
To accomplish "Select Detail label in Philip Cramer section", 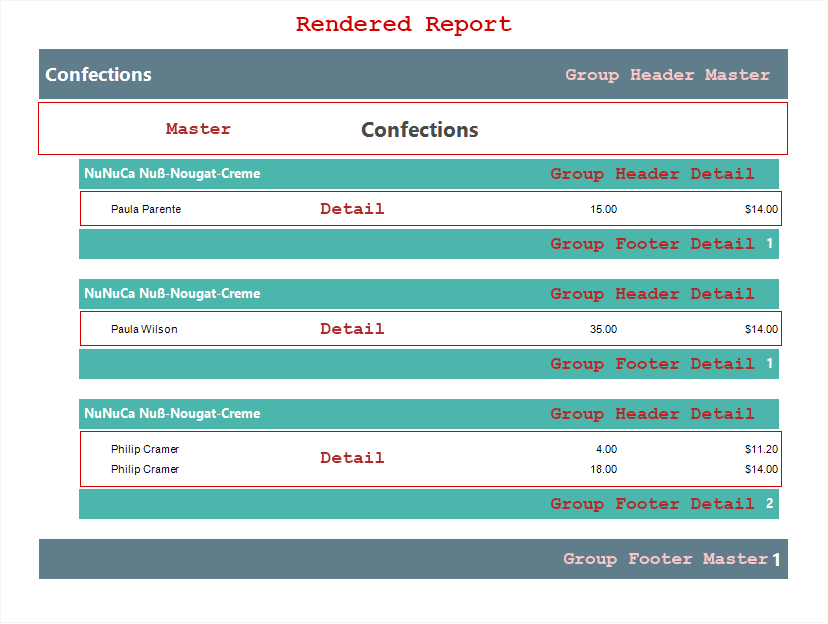I will click(x=352, y=458).
